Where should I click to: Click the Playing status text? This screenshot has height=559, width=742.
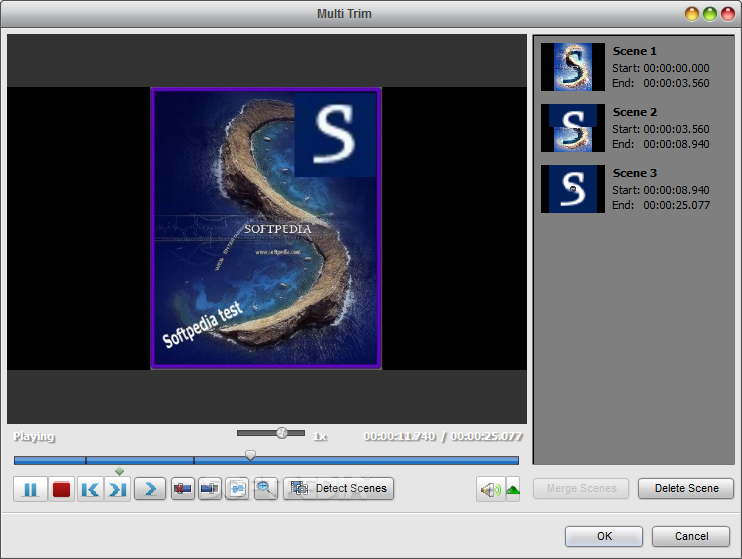34,436
